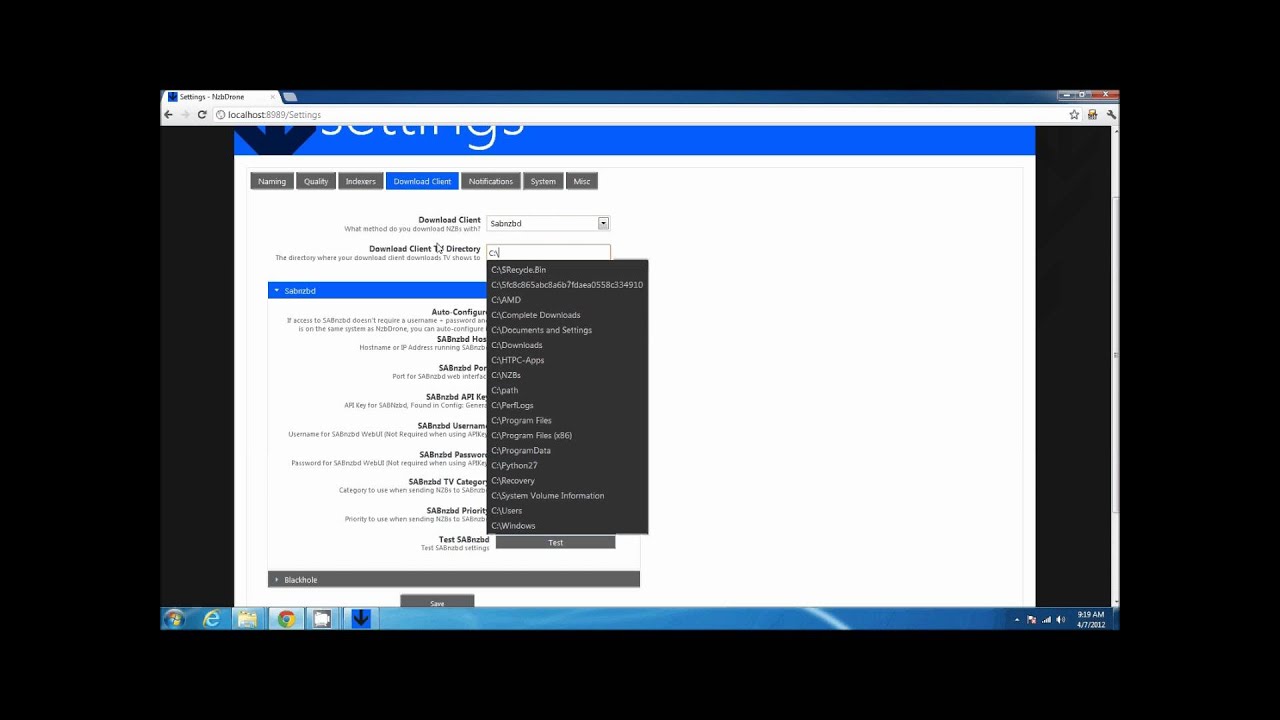Reload the page with the refresh icon
The image size is (1280, 720).
(x=202, y=115)
